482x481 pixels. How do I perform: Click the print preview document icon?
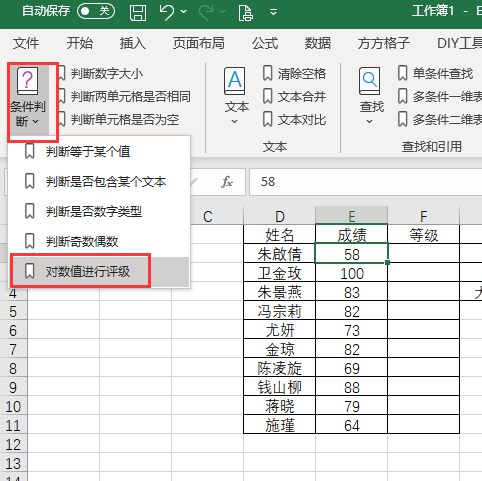[246, 13]
